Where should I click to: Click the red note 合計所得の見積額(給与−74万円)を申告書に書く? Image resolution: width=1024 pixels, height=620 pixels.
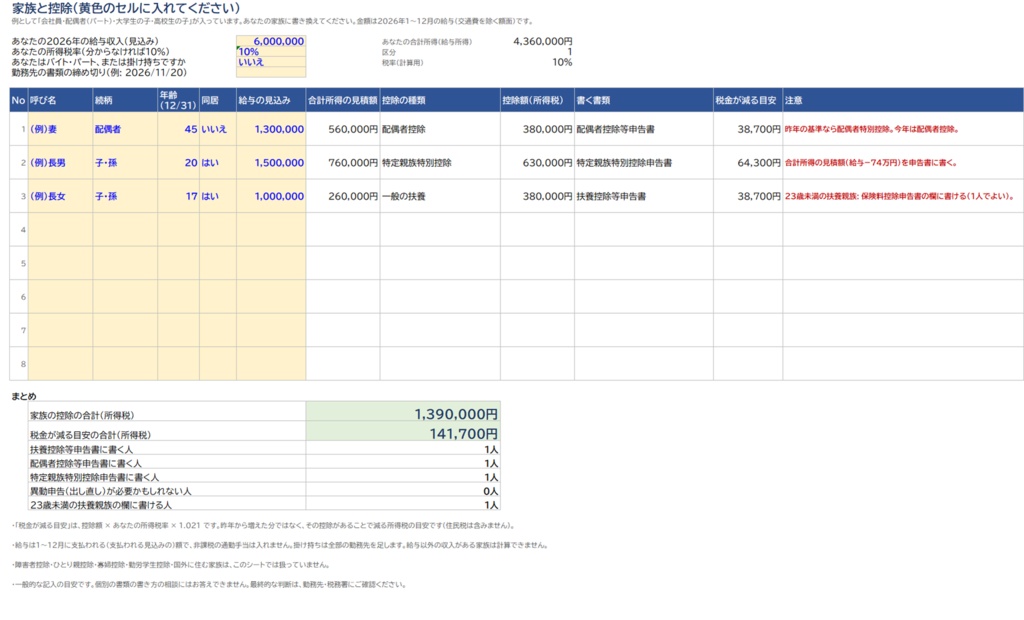[x=871, y=163]
